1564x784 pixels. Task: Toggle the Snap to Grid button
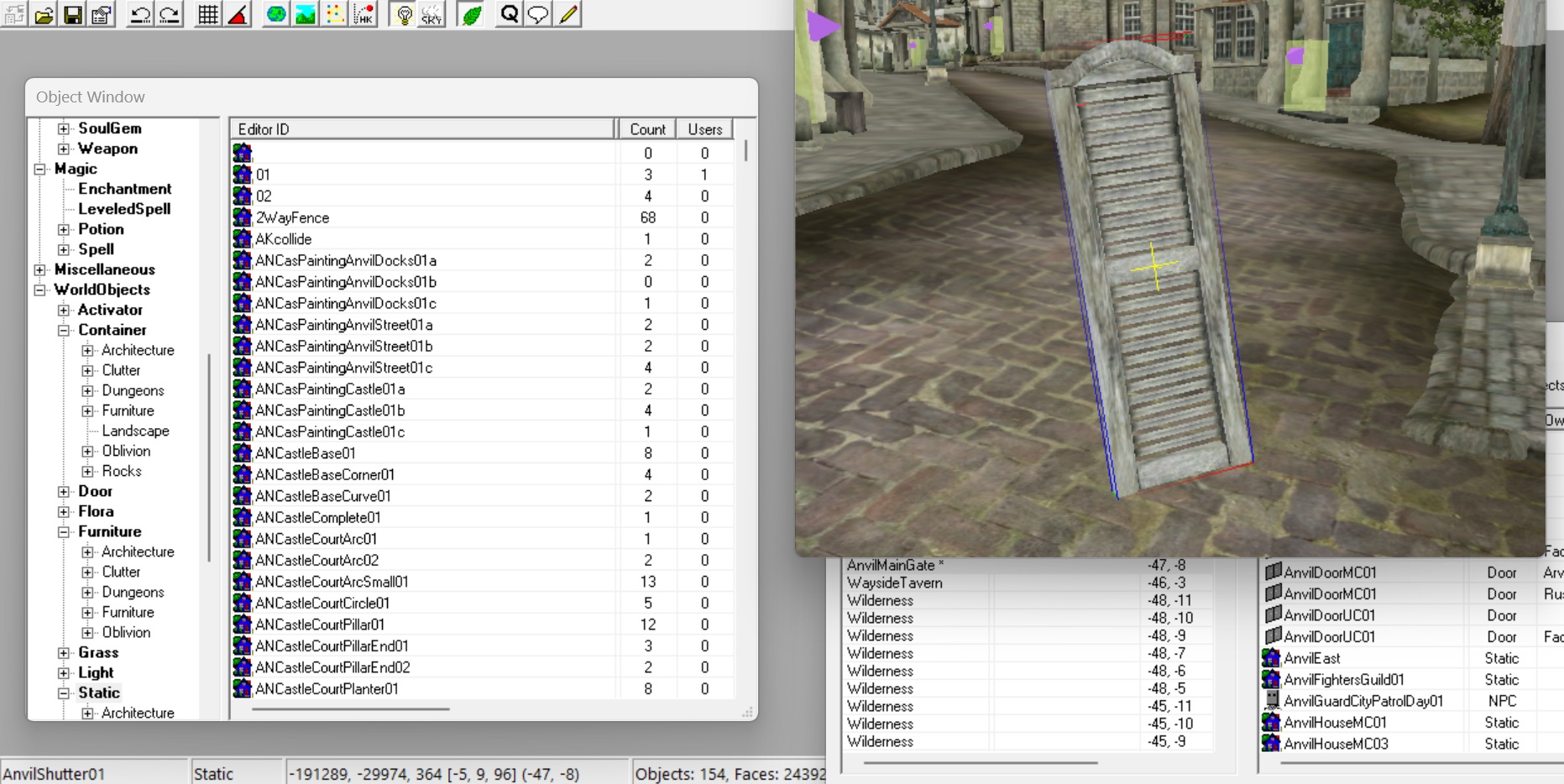[x=207, y=14]
